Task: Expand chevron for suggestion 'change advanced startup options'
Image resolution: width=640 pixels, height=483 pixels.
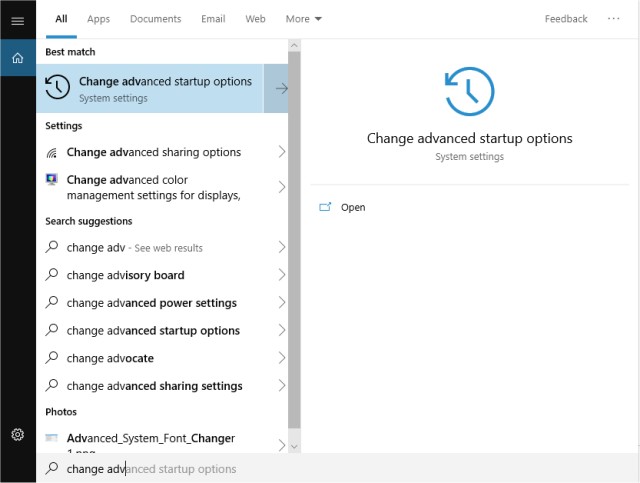Action: pos(282,330)
